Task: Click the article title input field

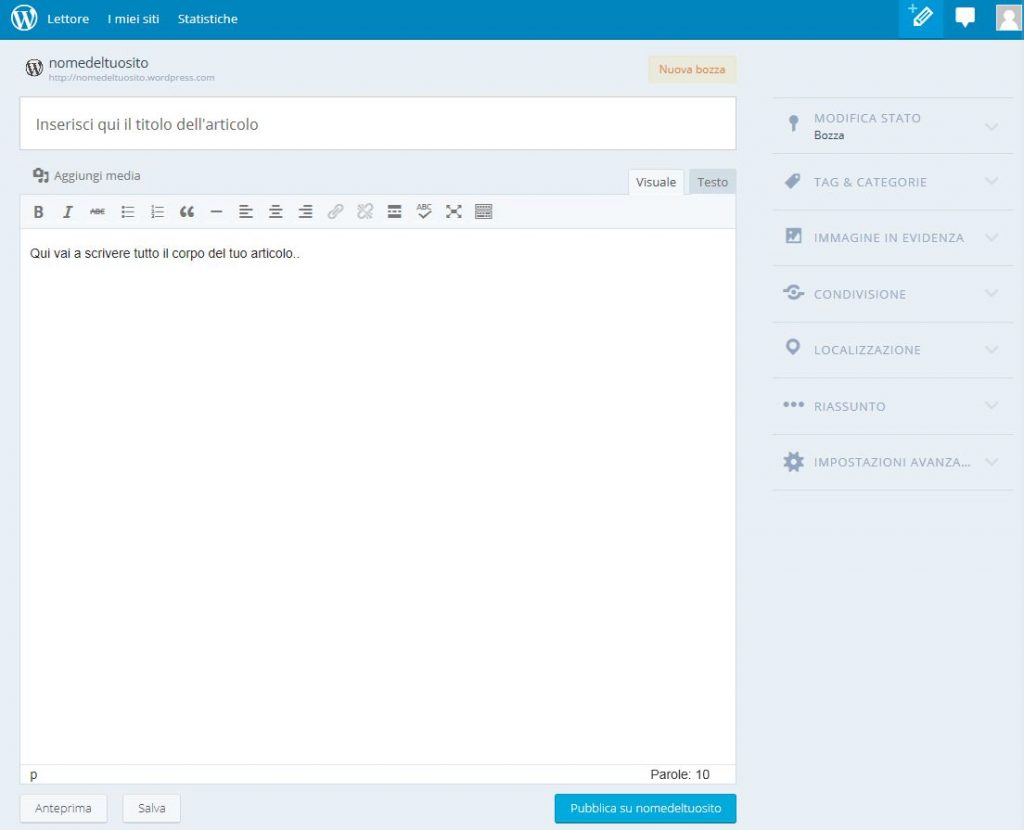Action: click(x=377, y=123)
